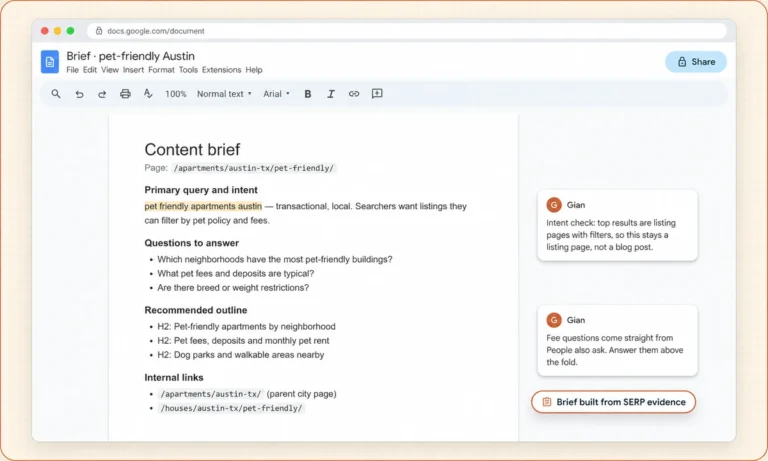
Task: Click the Share button
Action: pyautogui.click(x=696, y=62)
